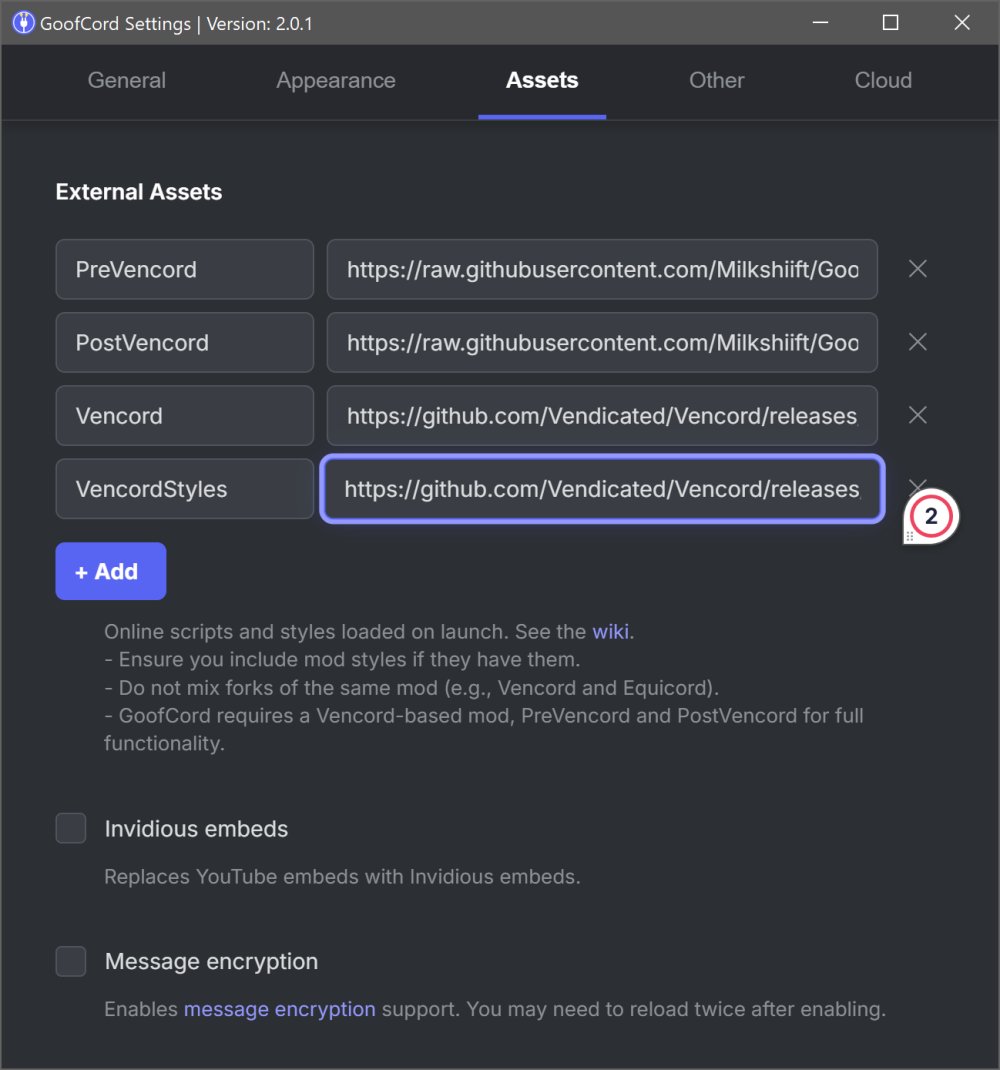Screen dimensions: 1000x1070
Task: Focus the Vencord URL field
Action: point(602,415)
